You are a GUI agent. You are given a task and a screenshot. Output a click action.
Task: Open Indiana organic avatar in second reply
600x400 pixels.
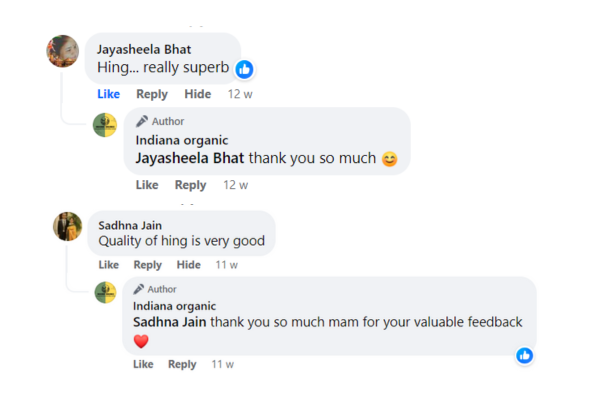click(105, 293)
